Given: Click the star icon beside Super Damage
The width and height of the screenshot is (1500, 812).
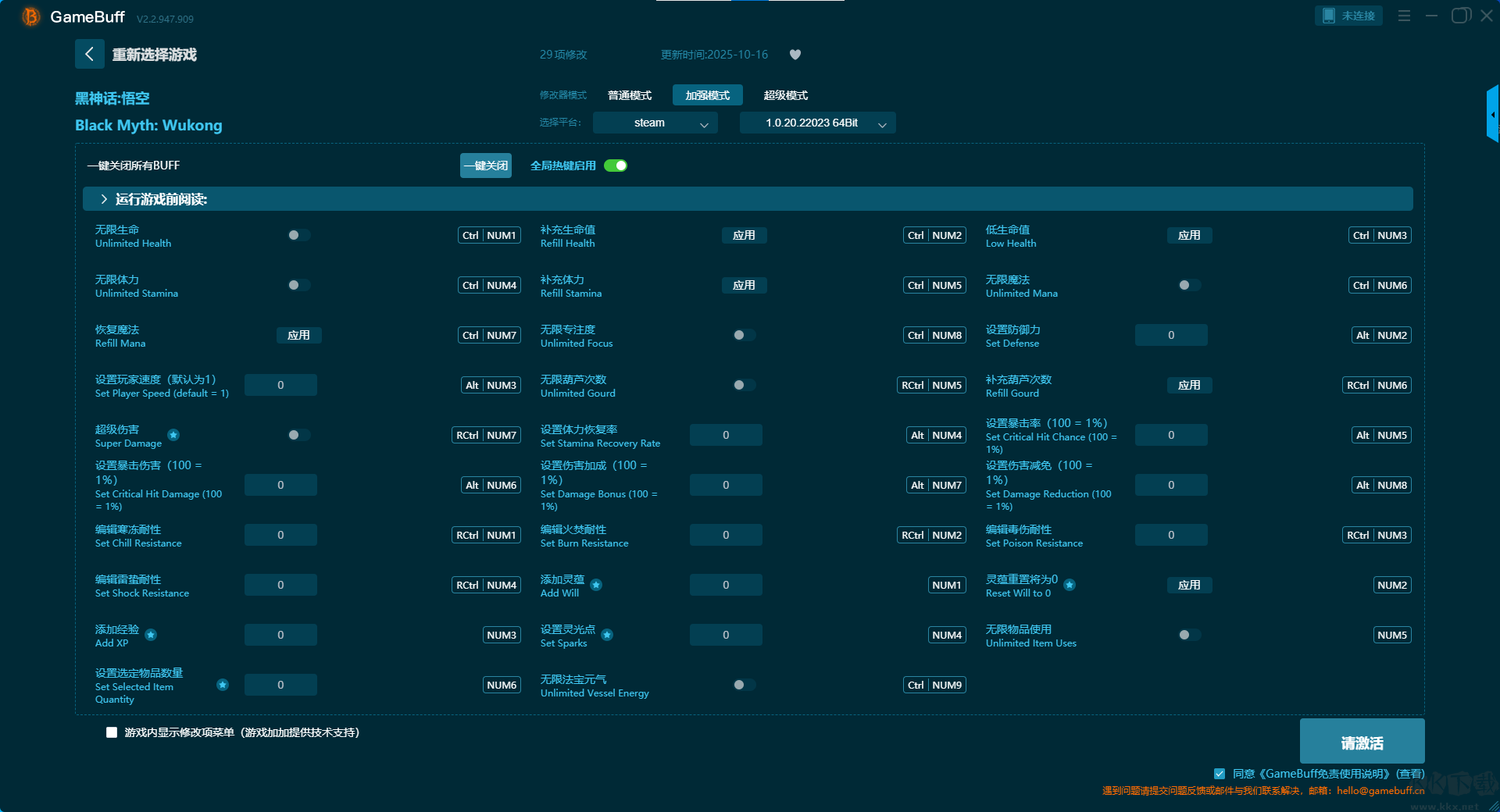Looking at the screenshot, I should tap(173, 435).
